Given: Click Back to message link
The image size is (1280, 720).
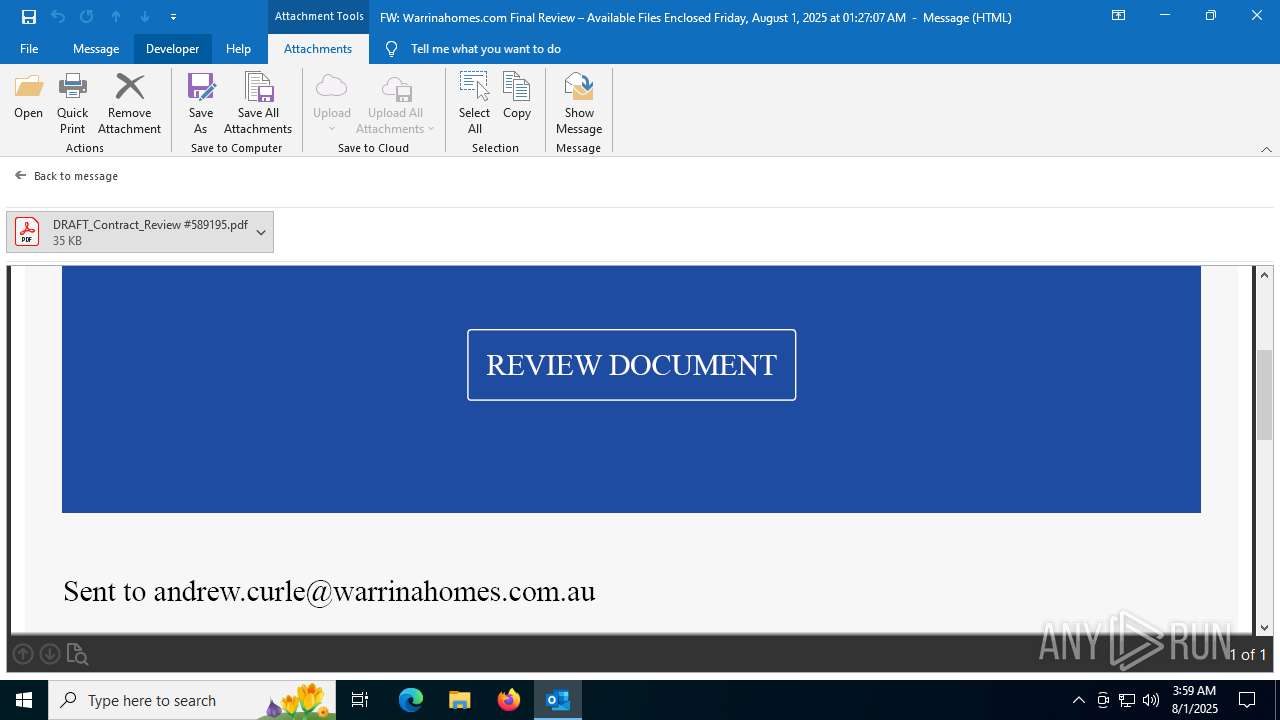Looking at the screenshot, I should (x=76, y=176).
